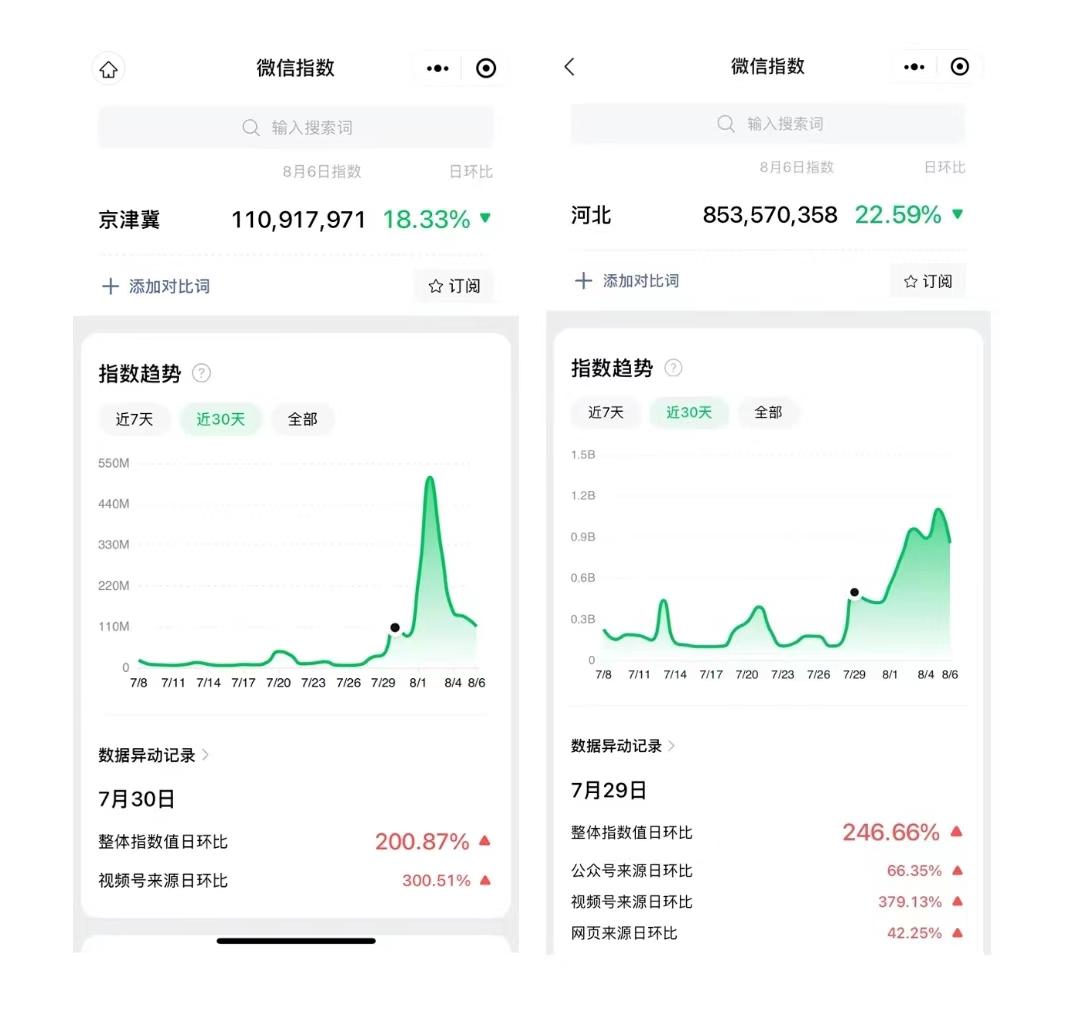Screen dimensions: 1072x1018
Task: Select 全部 range in 京津冀 chart
Action: (302, 419)
